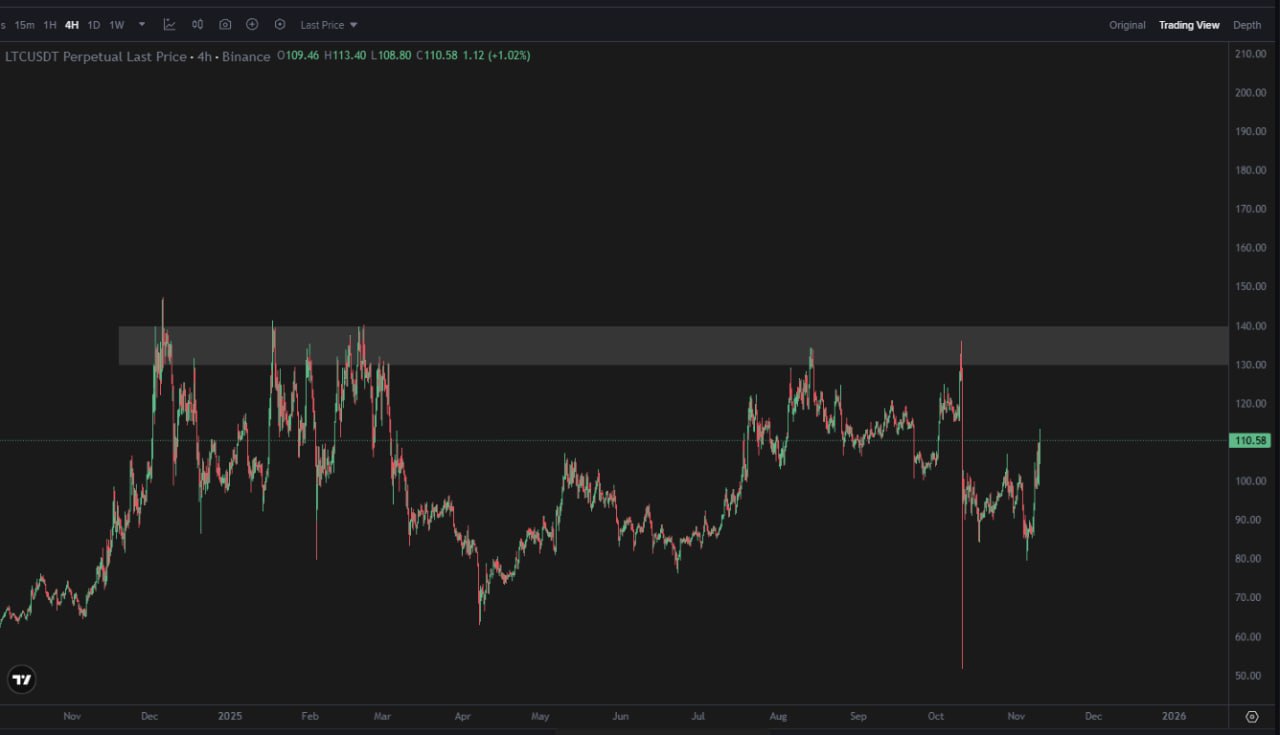Click the LTCUSDT Perpetual chart title

[x=96, y=57]
